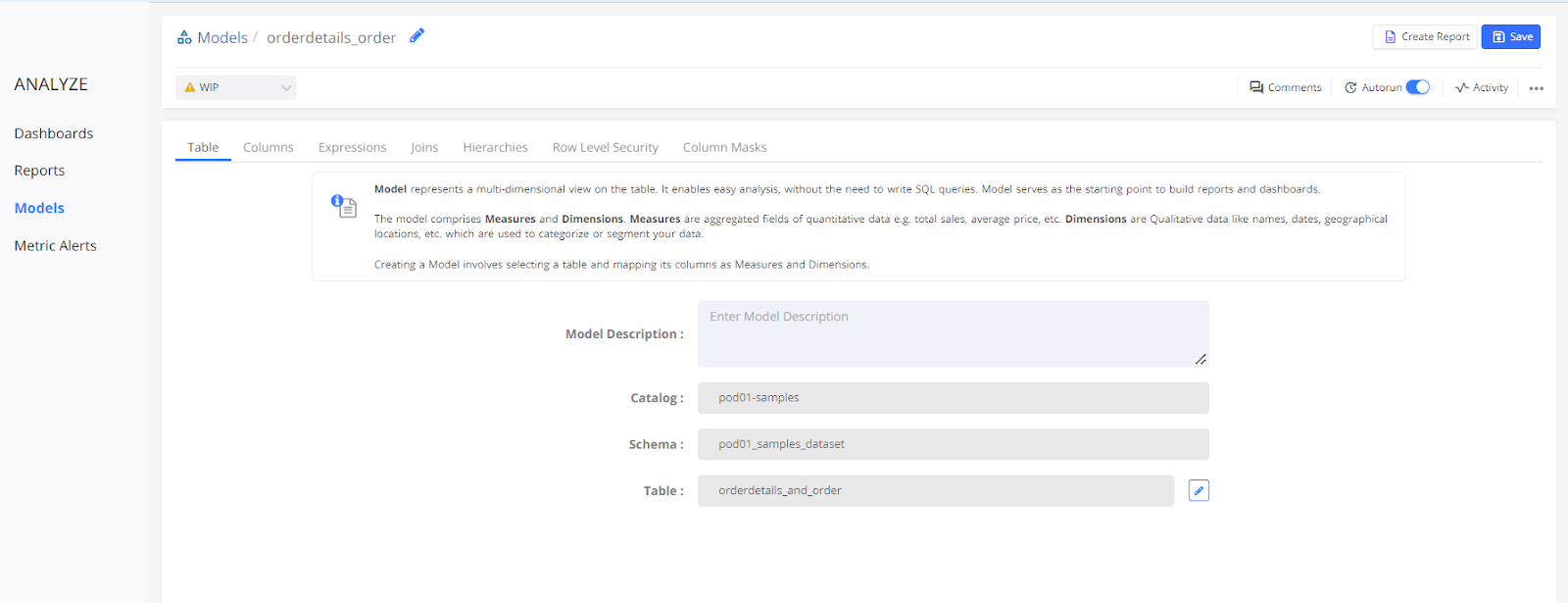Open the Joins tab
Viewport: 1568px width, 603px height.
pyautogui.click(x=424, y=148)
